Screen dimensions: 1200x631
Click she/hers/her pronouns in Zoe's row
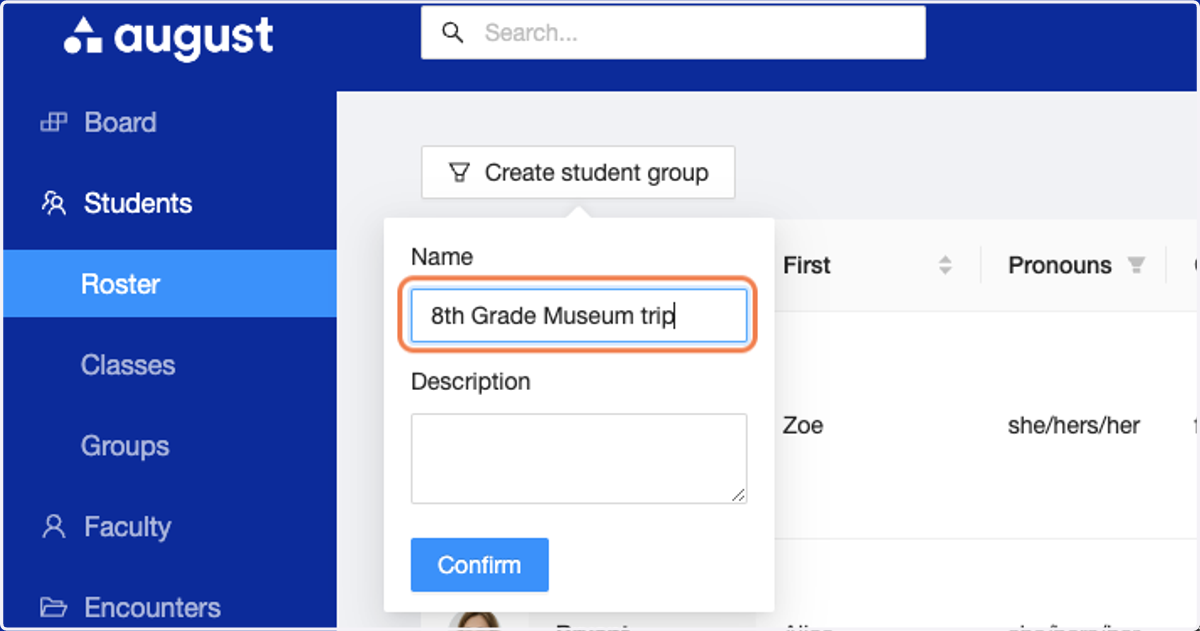click(1074, 425)
